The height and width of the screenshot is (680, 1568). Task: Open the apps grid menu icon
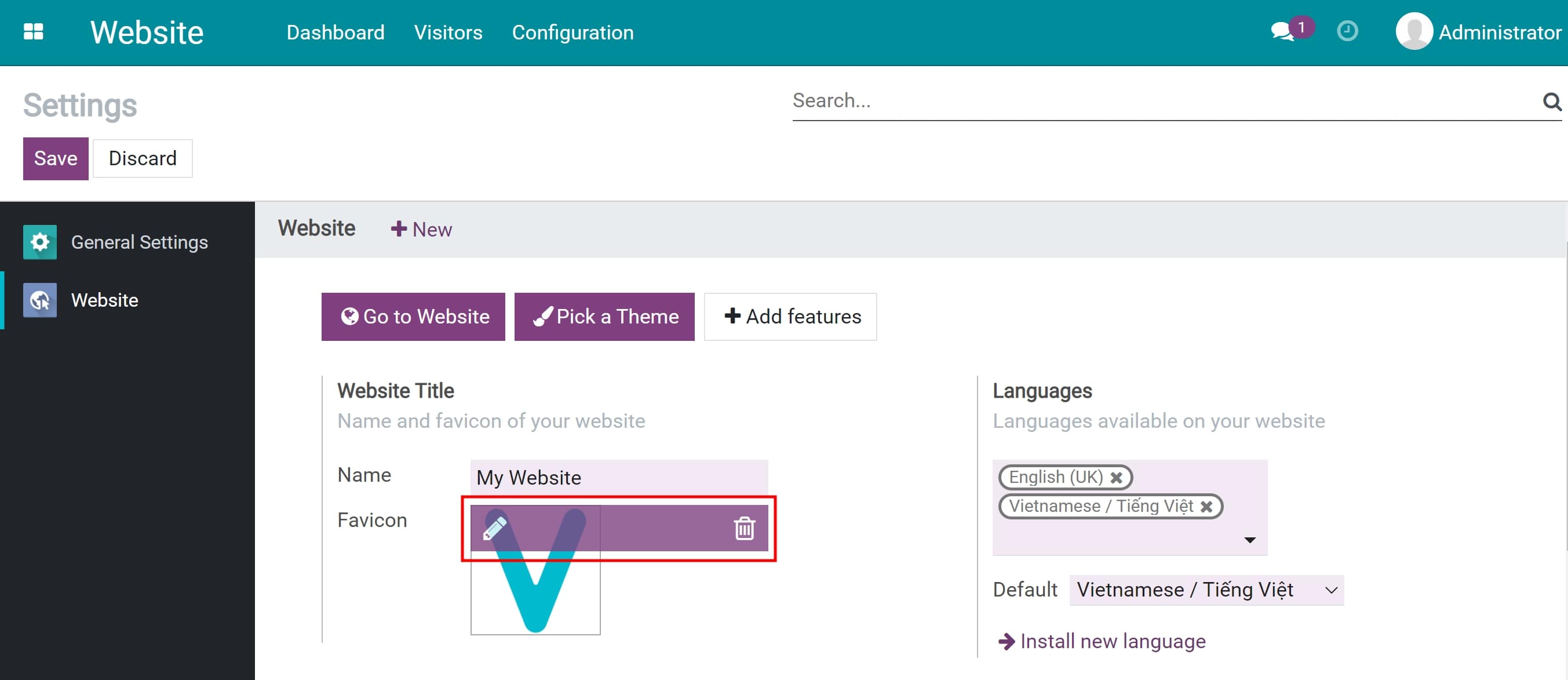pos(33,32)
